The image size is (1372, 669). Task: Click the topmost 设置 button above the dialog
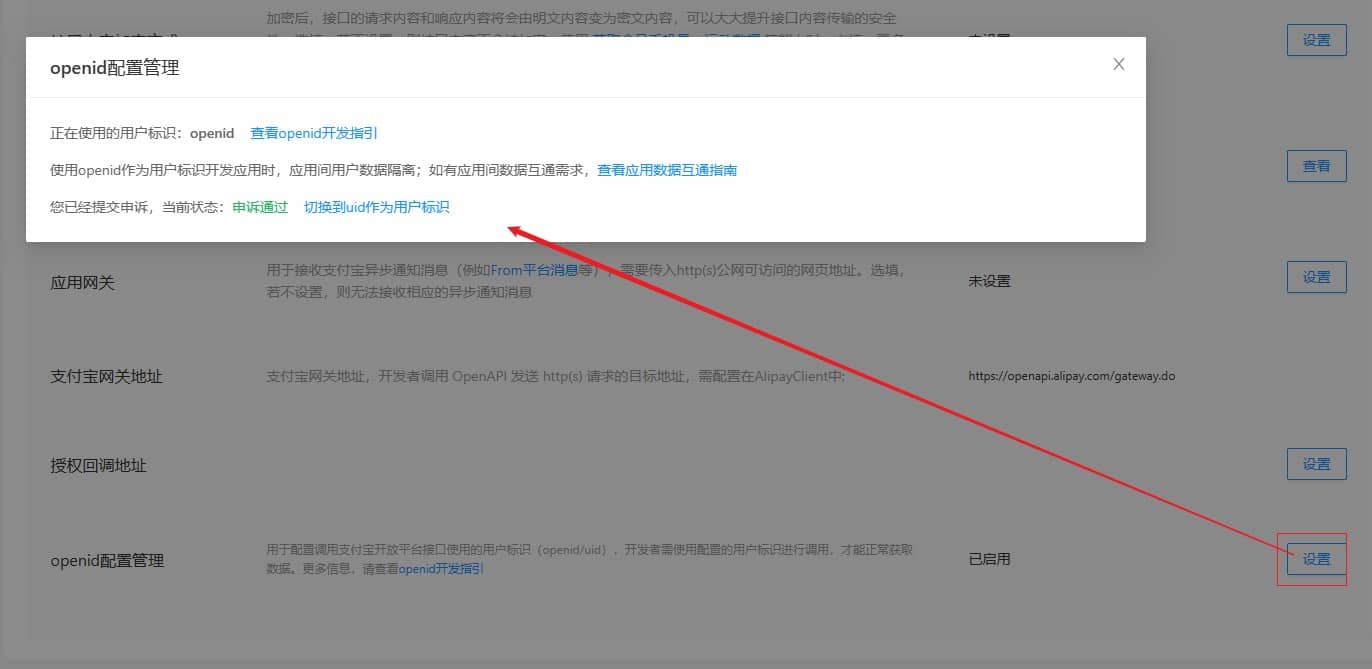(x=1316, y=40)
